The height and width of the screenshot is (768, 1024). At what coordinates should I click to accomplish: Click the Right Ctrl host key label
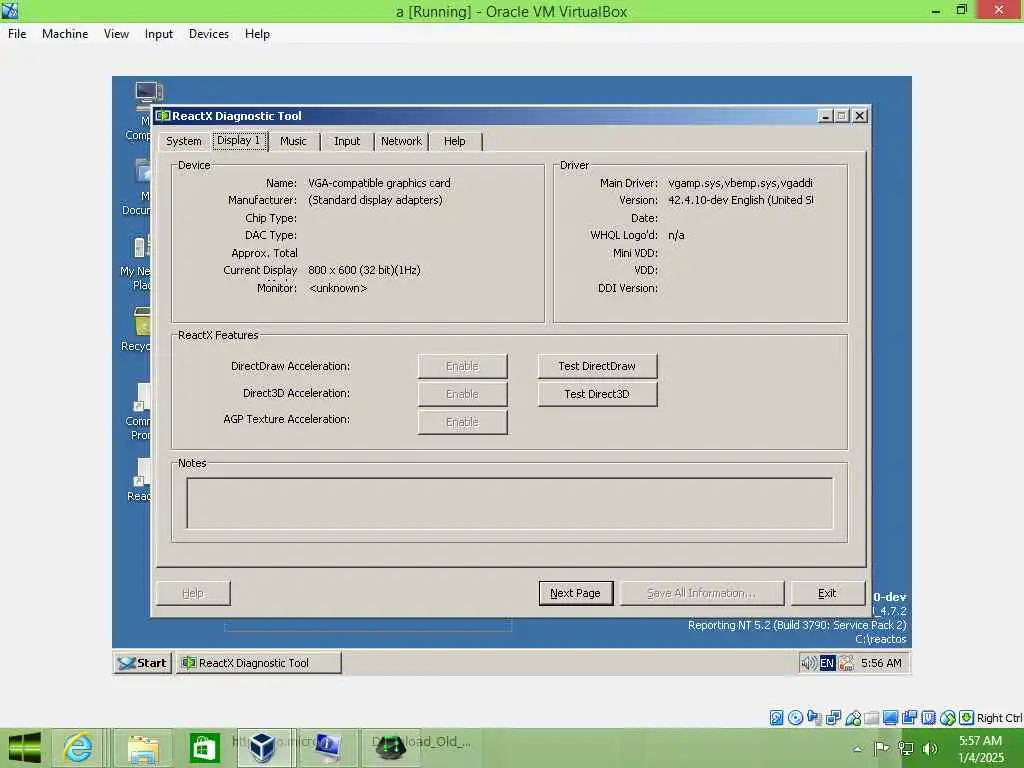pos(999,718)
